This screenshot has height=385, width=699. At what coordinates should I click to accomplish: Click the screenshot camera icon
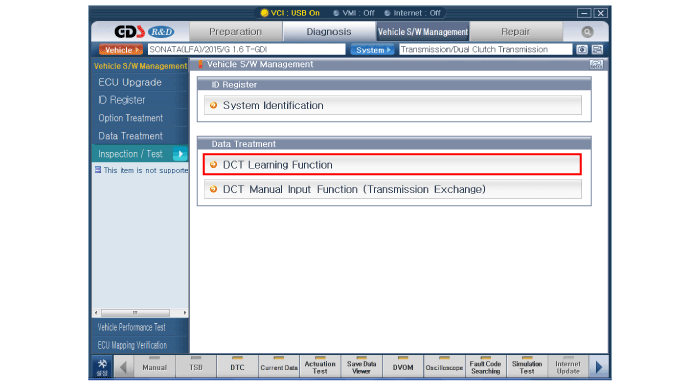pyautogui.click(x=582, y=49)
